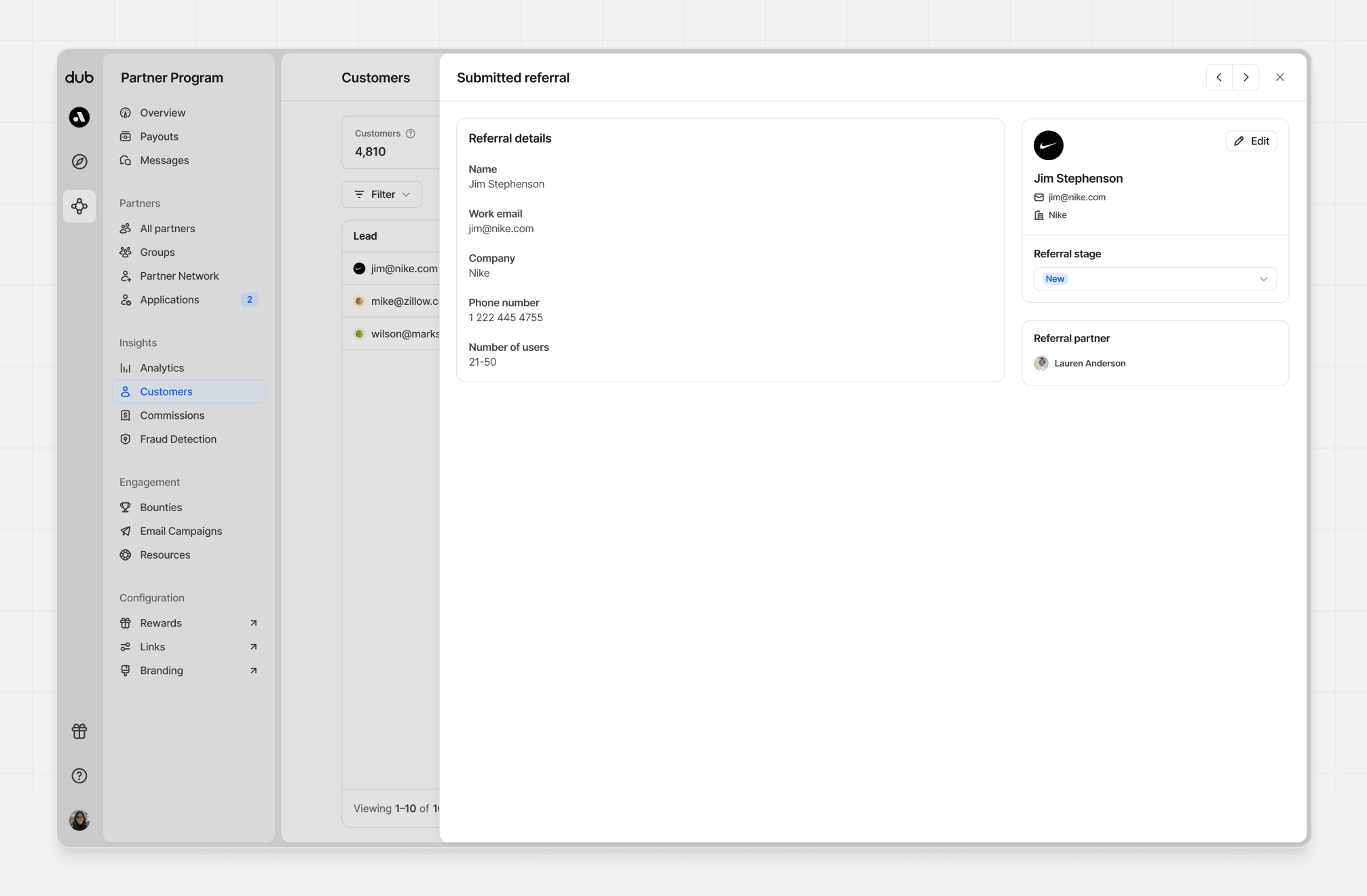
Task: Close the Submitted referral panel
Action: [1279, 77]
